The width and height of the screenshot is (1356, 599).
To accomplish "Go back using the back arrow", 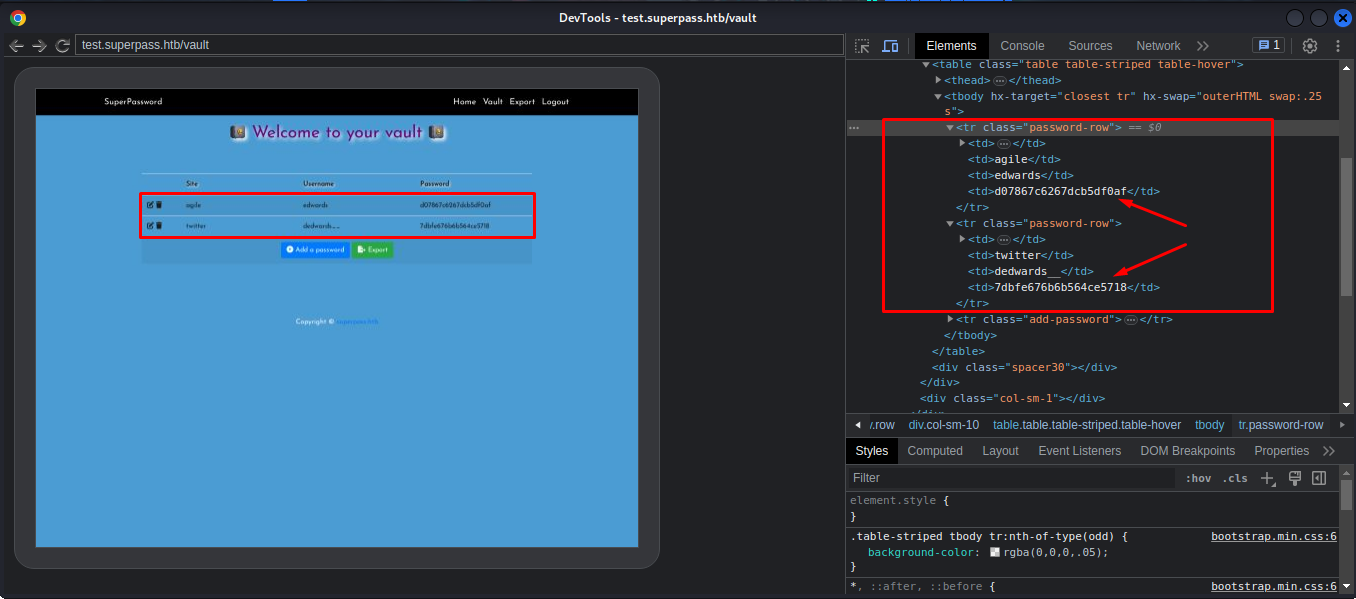I will pyautogui.click(x=16, y=45).
